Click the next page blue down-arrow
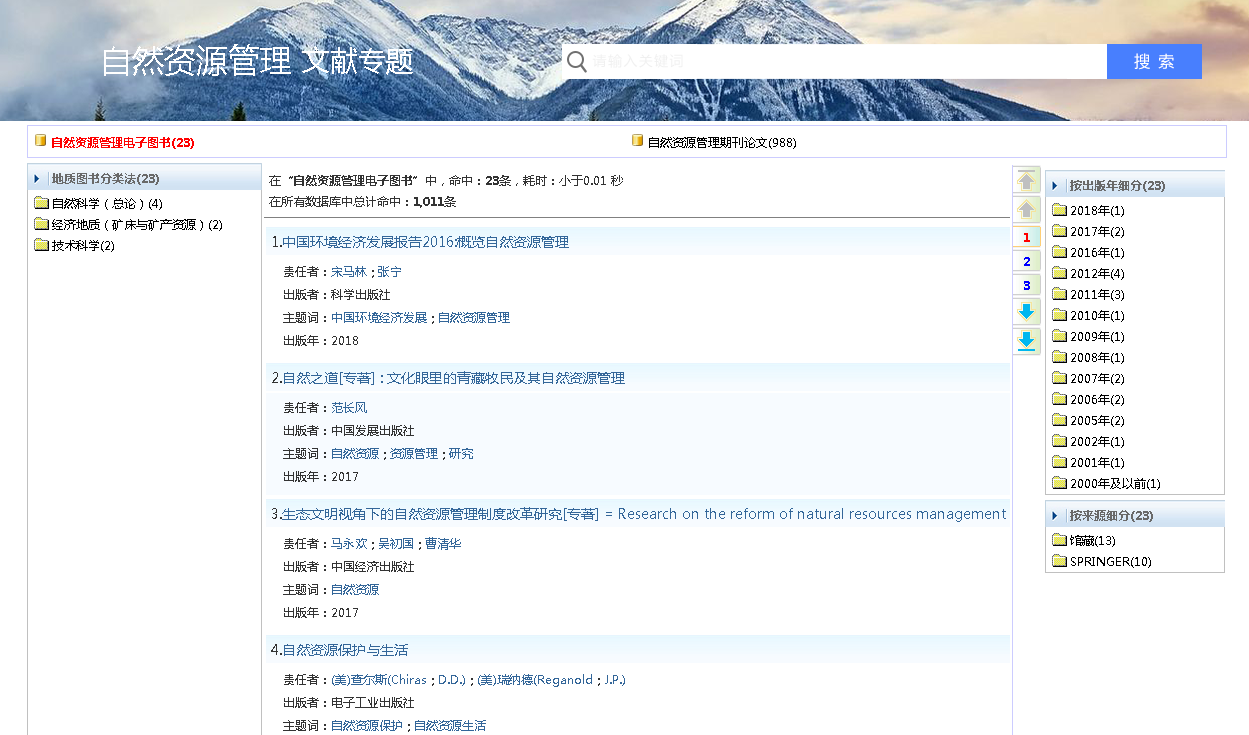The width and height of the screenshot is (1249, 735). point(1026,312)
